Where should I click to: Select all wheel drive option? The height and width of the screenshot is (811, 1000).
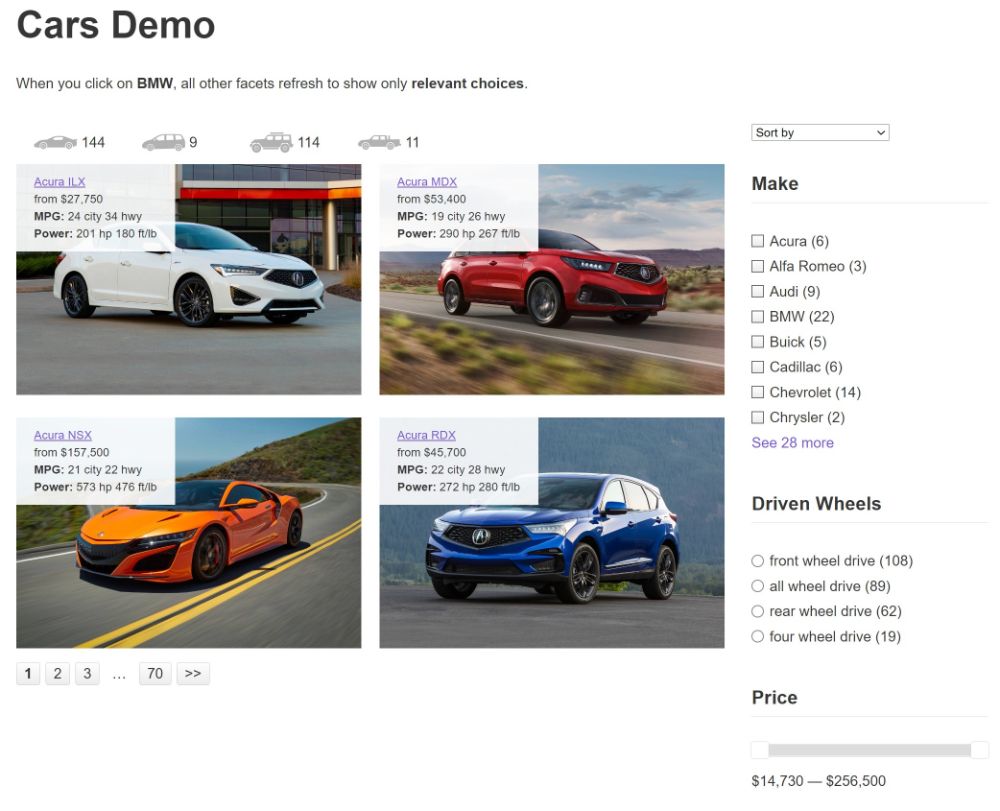click(757, 586)
